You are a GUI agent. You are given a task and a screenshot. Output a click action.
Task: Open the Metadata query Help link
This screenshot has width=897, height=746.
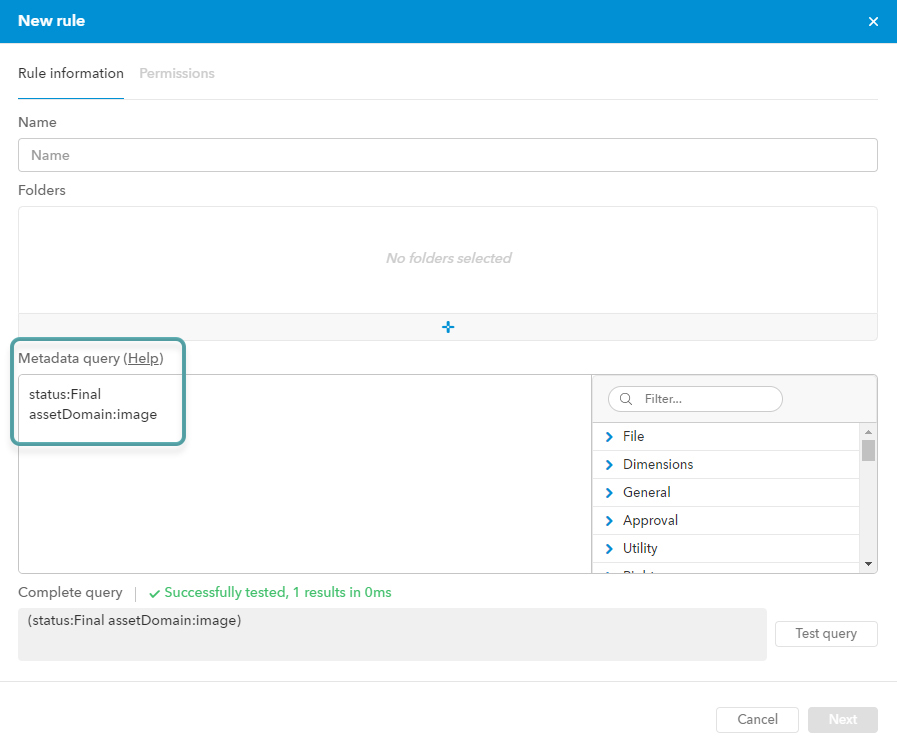pyautogui.click(x=143, y=358)
